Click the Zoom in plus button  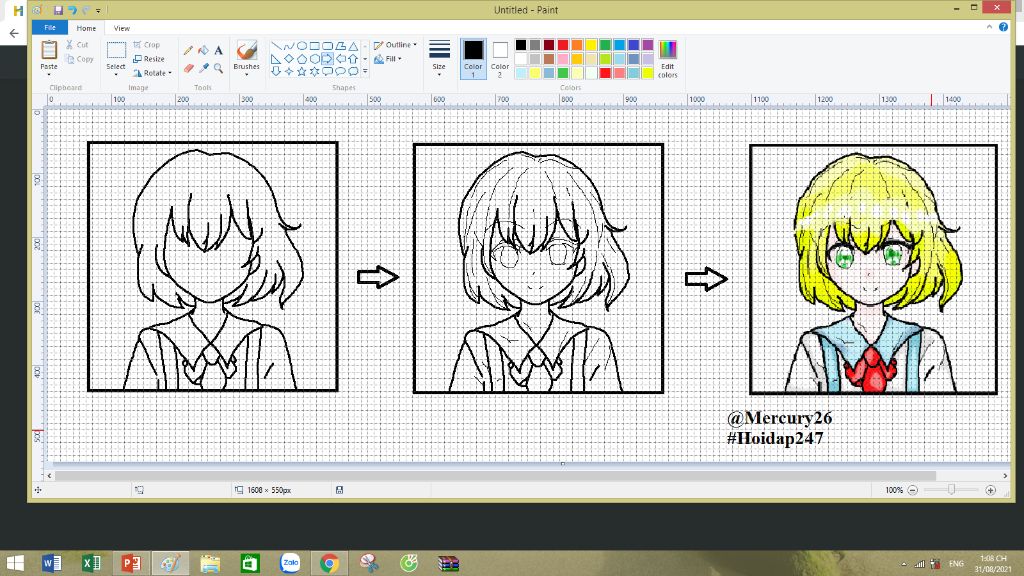[990, 490]
